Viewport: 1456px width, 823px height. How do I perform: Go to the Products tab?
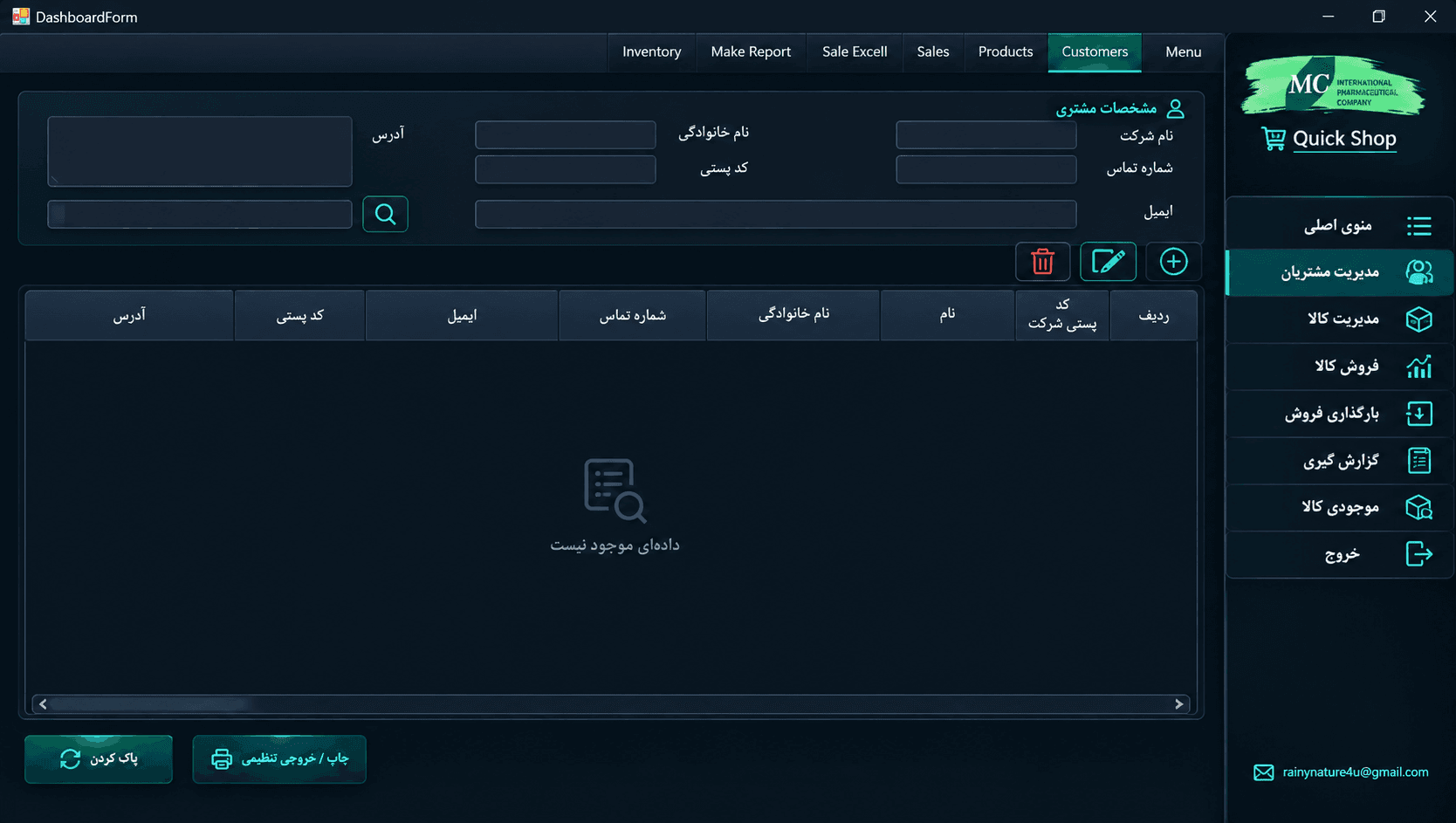point(1006,52)
